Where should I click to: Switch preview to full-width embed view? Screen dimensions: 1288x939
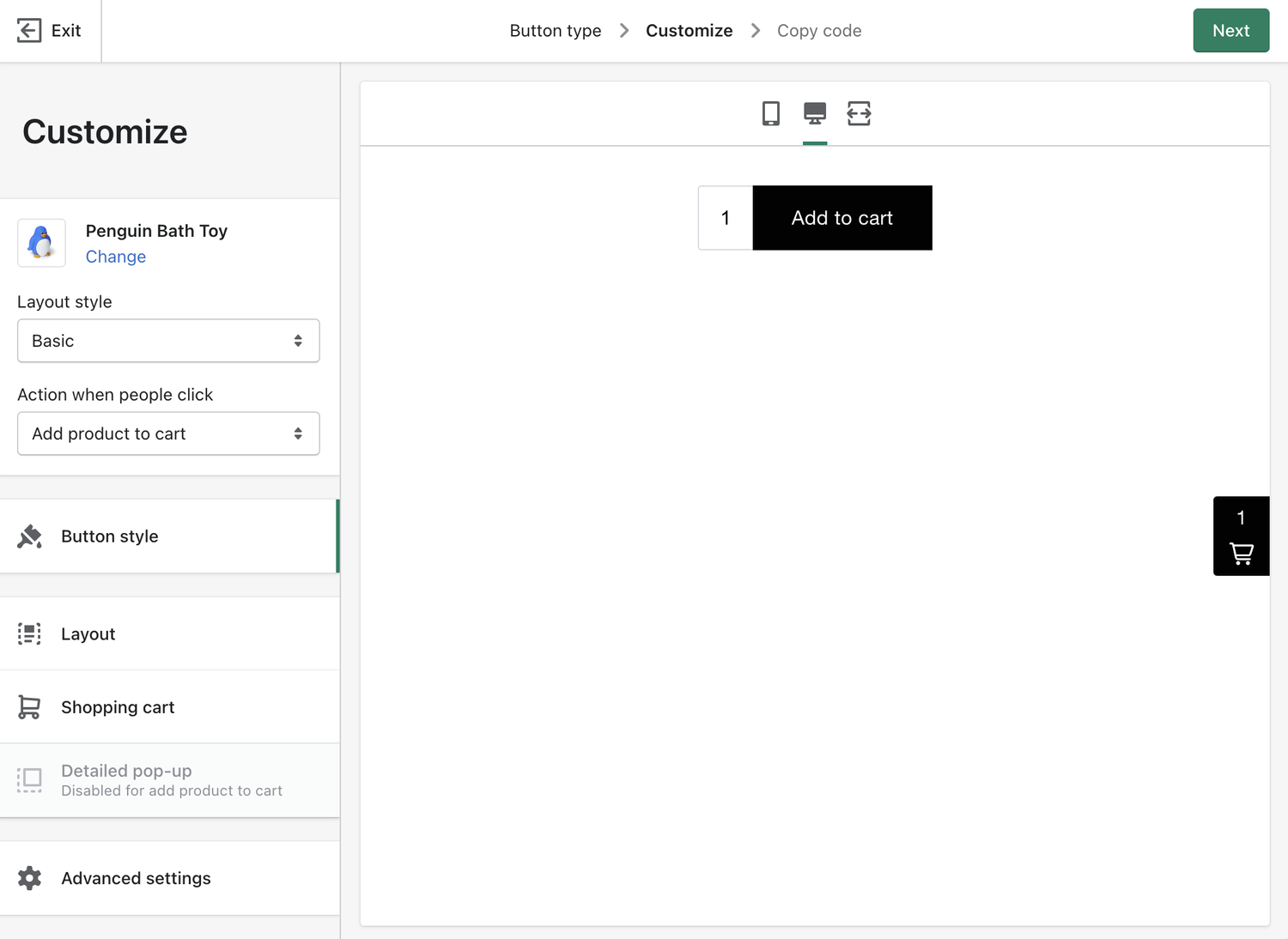[x=859, y=113]
